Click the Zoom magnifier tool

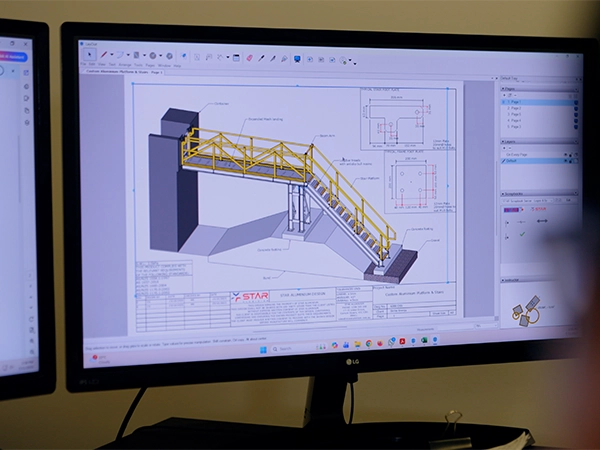(x=344, y=60)
